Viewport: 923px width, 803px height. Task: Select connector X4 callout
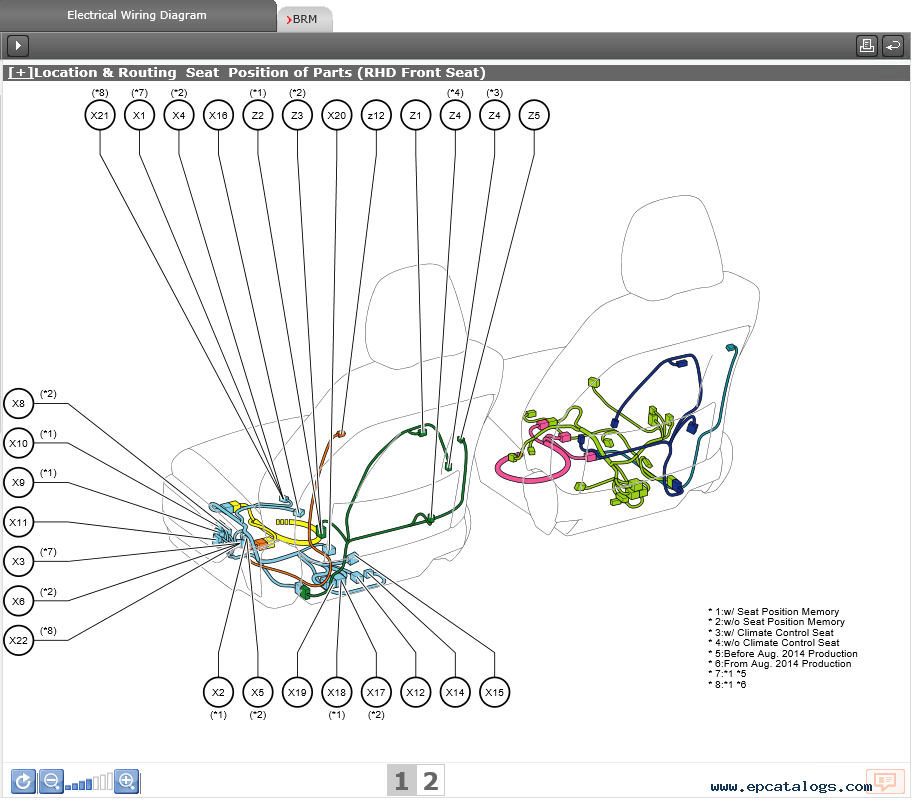pos(178,115)
